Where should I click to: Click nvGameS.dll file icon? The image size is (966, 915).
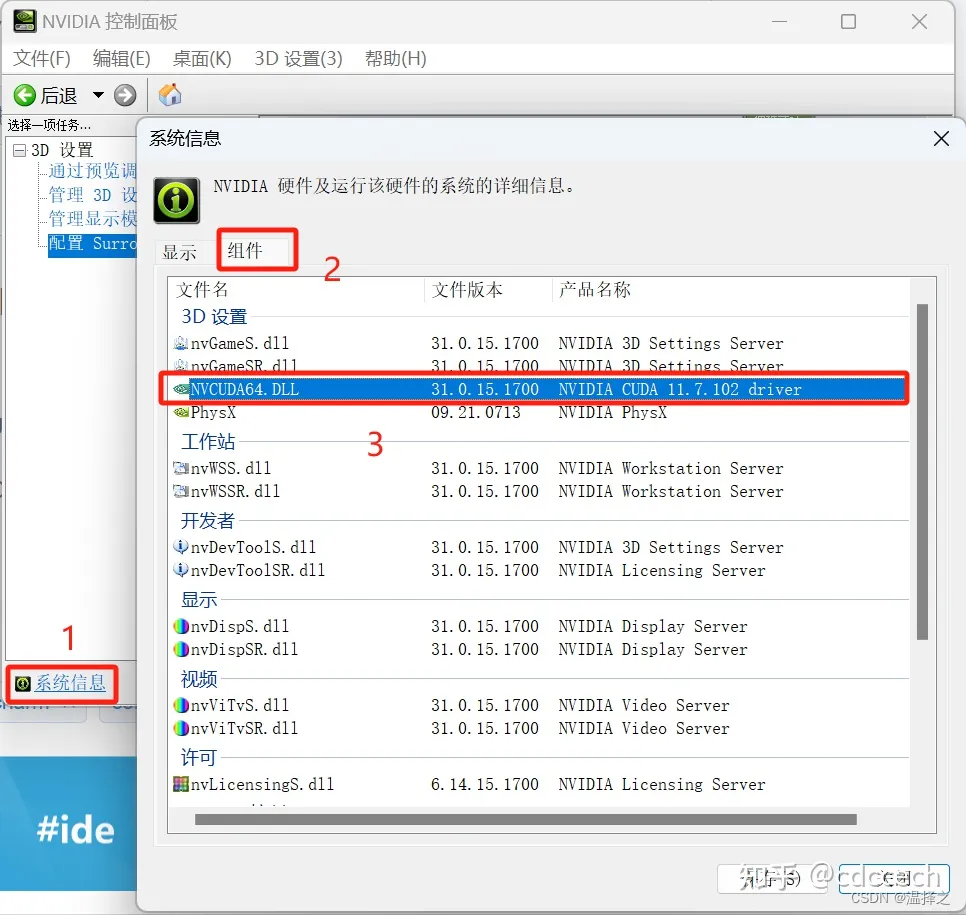[x=181, y=343]
